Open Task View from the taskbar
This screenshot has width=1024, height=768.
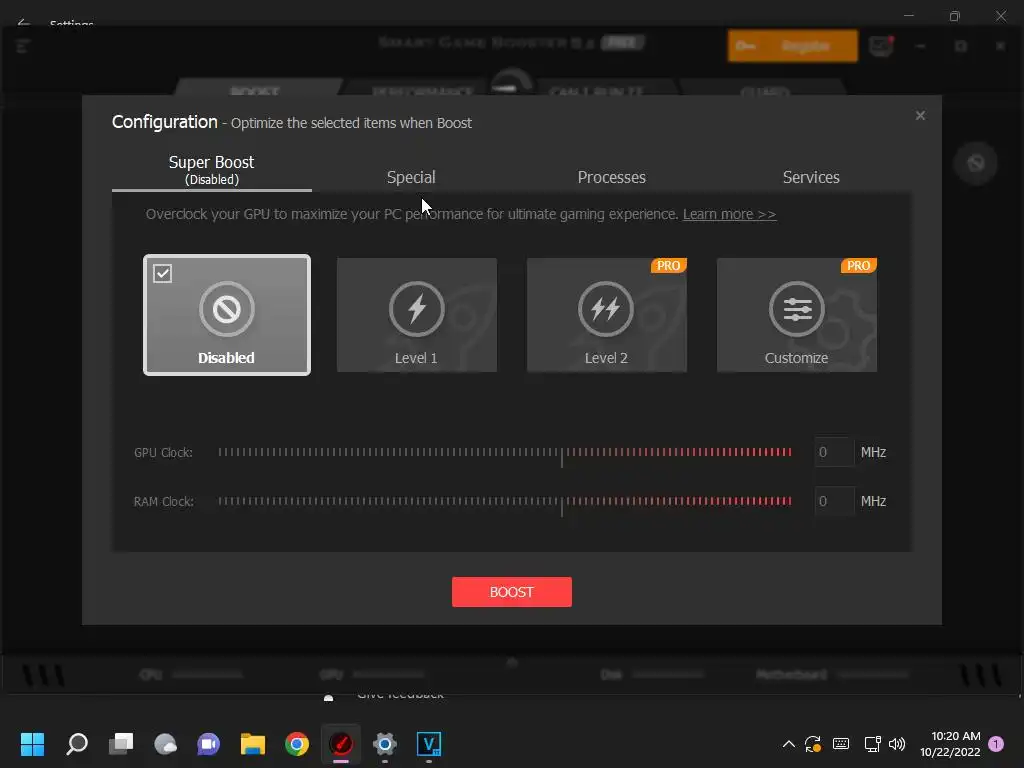pos(121,744)
